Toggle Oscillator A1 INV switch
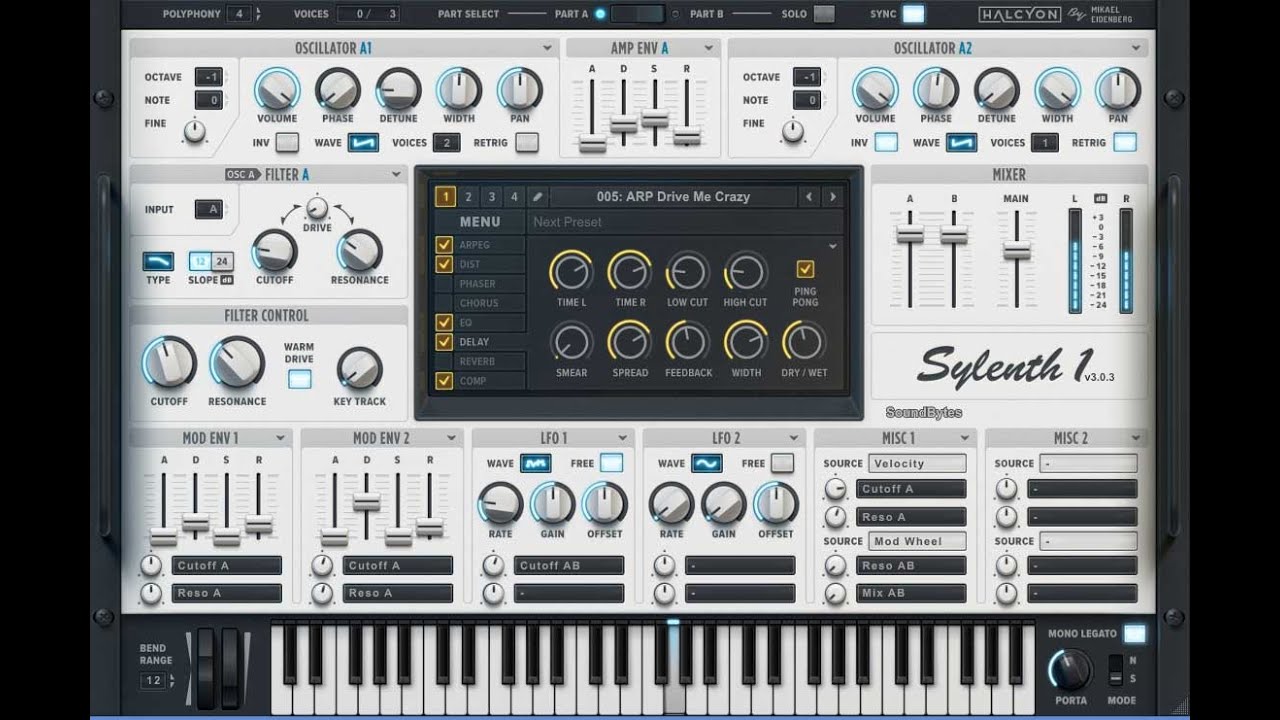Viewport: 1280px width, 720px height. 287,143
